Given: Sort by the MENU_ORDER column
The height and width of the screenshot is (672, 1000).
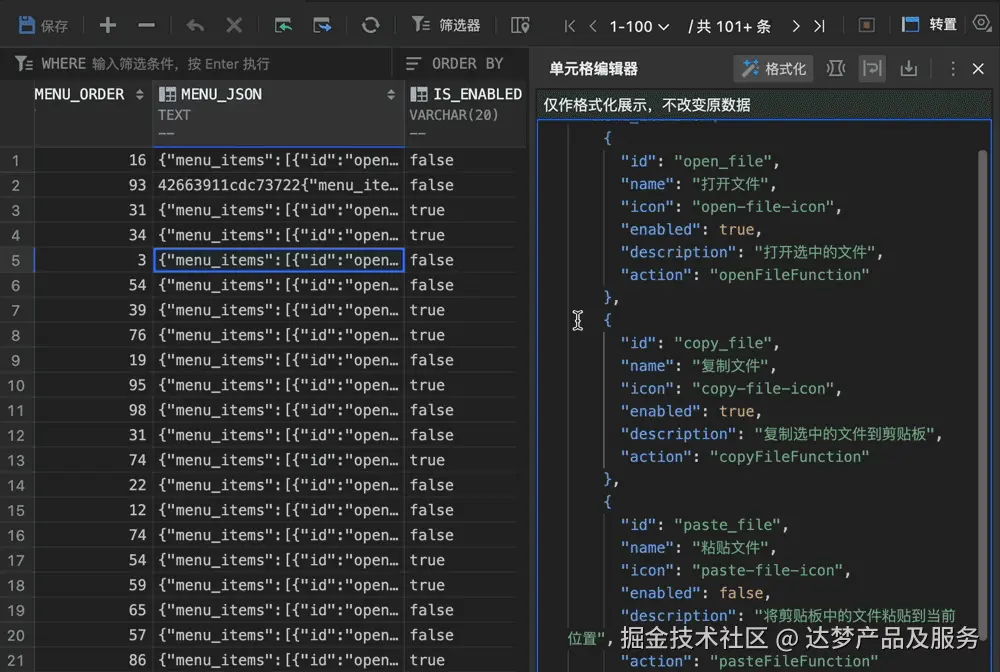Looking at the screenshot, I should point(140,95).
